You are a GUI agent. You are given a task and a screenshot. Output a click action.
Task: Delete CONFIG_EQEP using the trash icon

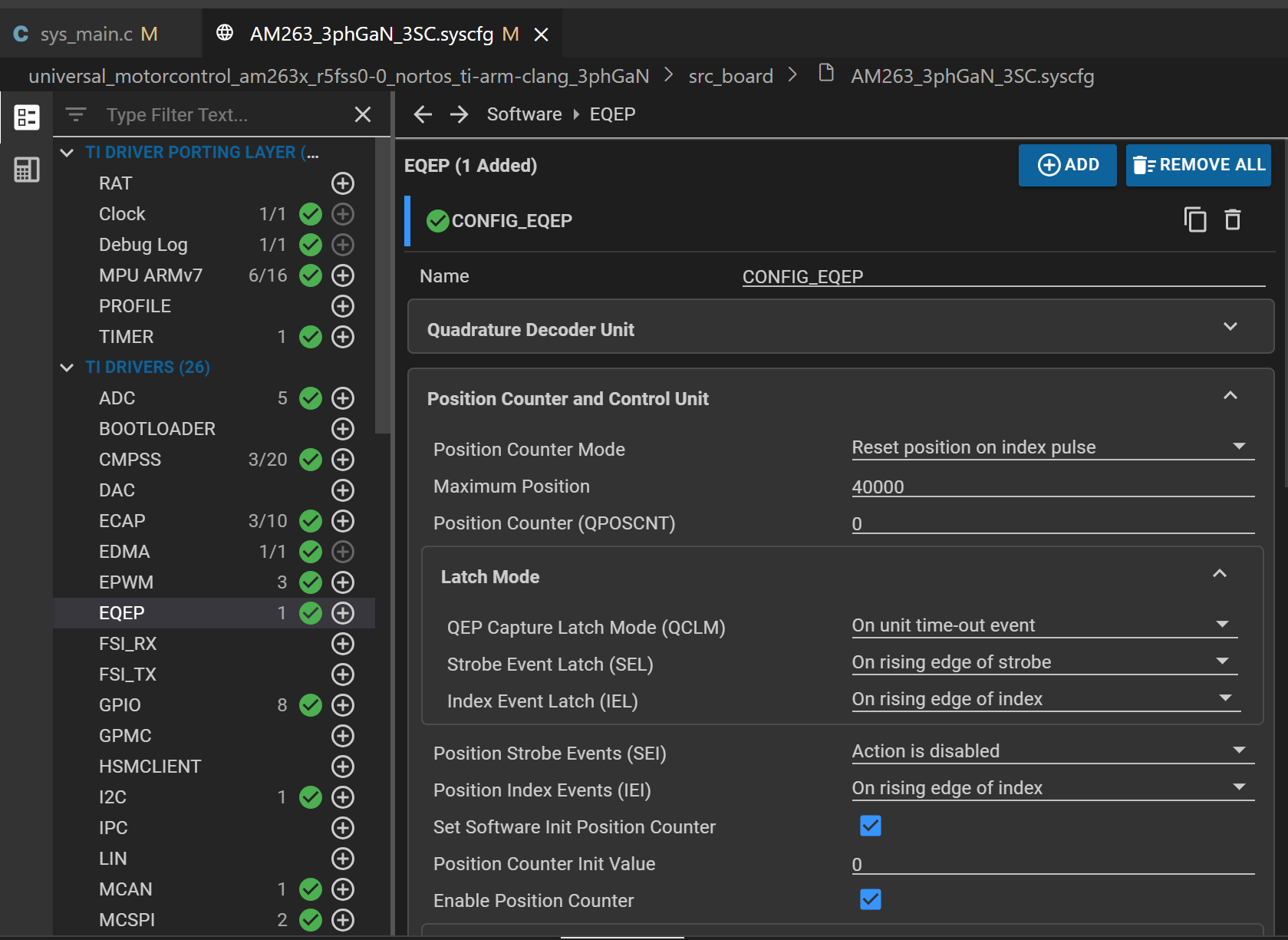[1232, 220]
